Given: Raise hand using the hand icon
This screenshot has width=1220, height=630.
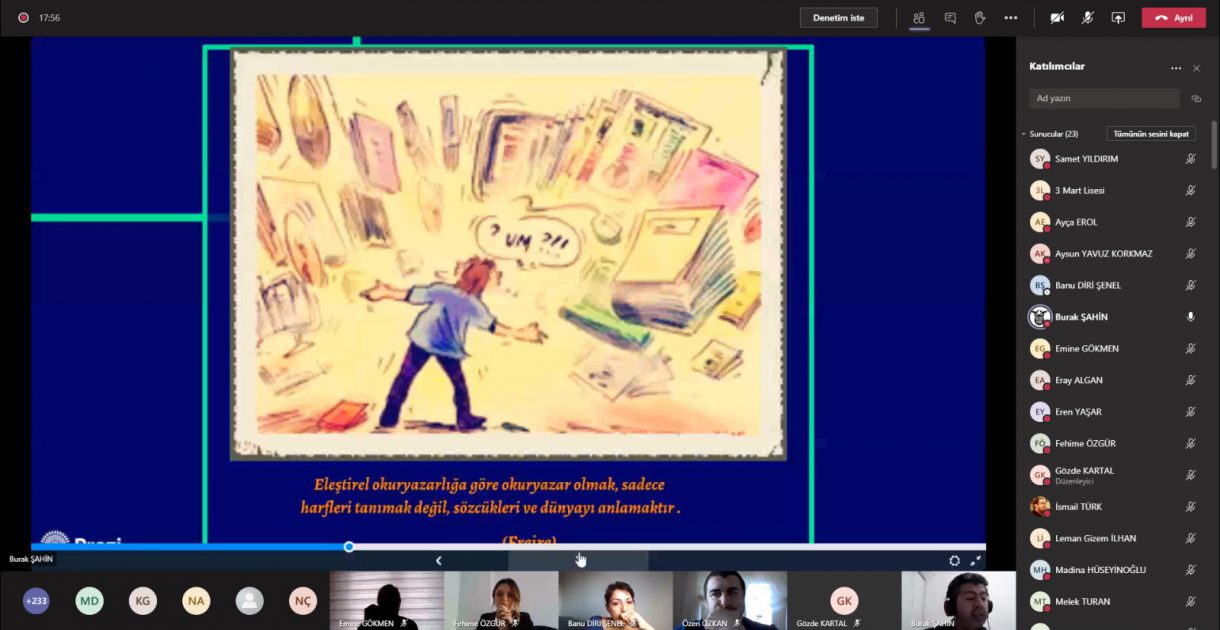Looking at the screenshot, I should [x=980, y=18].
